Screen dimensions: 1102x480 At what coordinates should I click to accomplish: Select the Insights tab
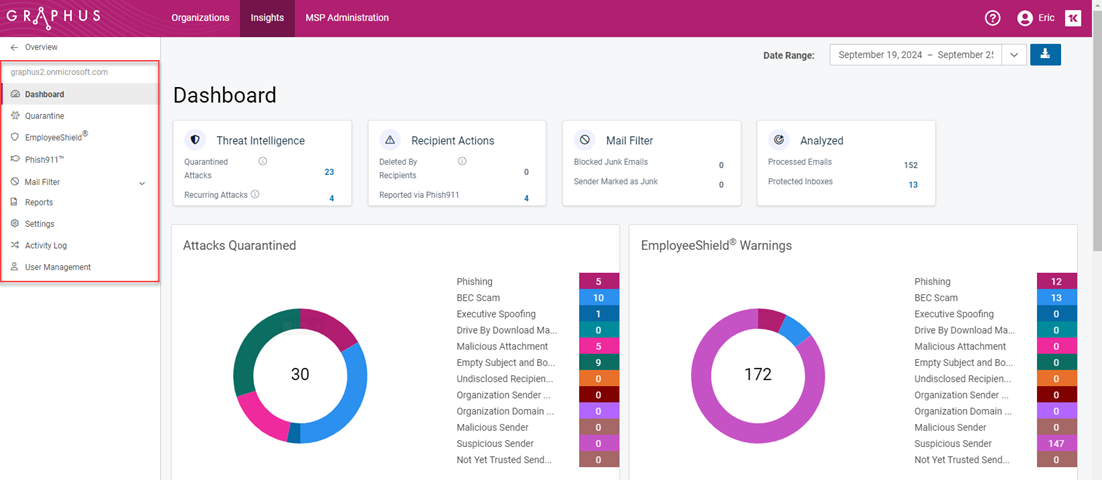pyautogui.click(x=267, y=18)
